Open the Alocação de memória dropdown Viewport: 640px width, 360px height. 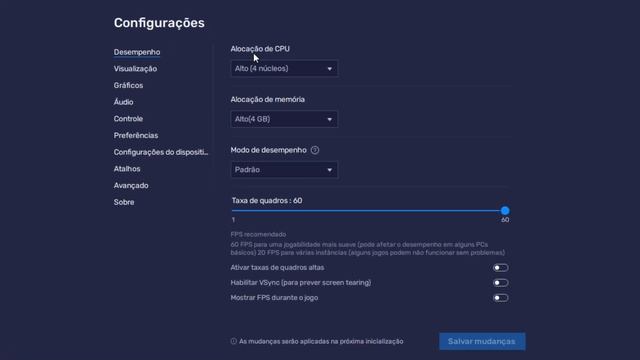coord(284,119)
